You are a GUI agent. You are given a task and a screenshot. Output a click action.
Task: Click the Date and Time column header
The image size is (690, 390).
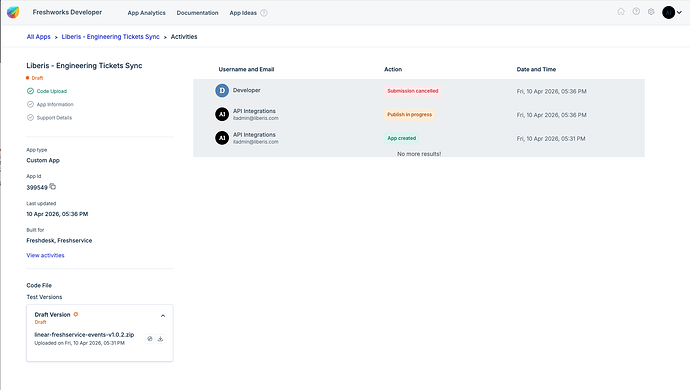click(x=536, y=70)
